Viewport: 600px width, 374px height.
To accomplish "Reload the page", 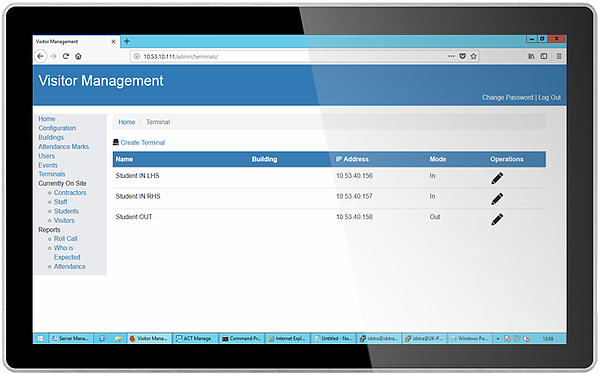I will click(66, 56).
